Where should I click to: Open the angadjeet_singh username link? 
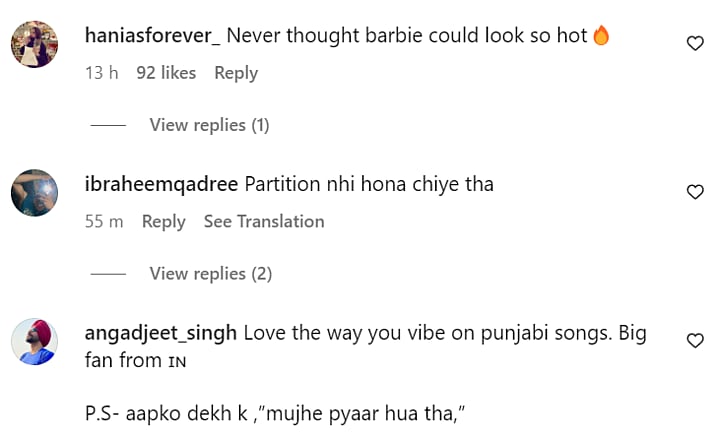click(162, 333)
